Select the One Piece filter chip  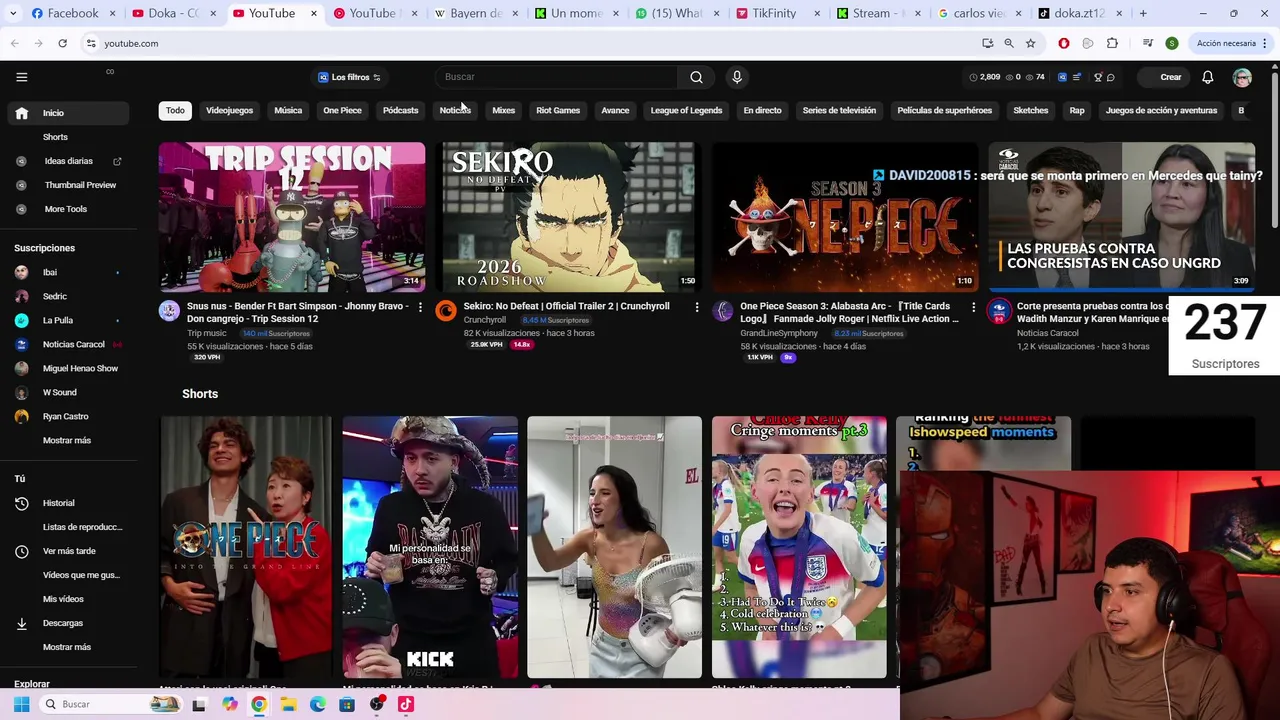[342, 110]
